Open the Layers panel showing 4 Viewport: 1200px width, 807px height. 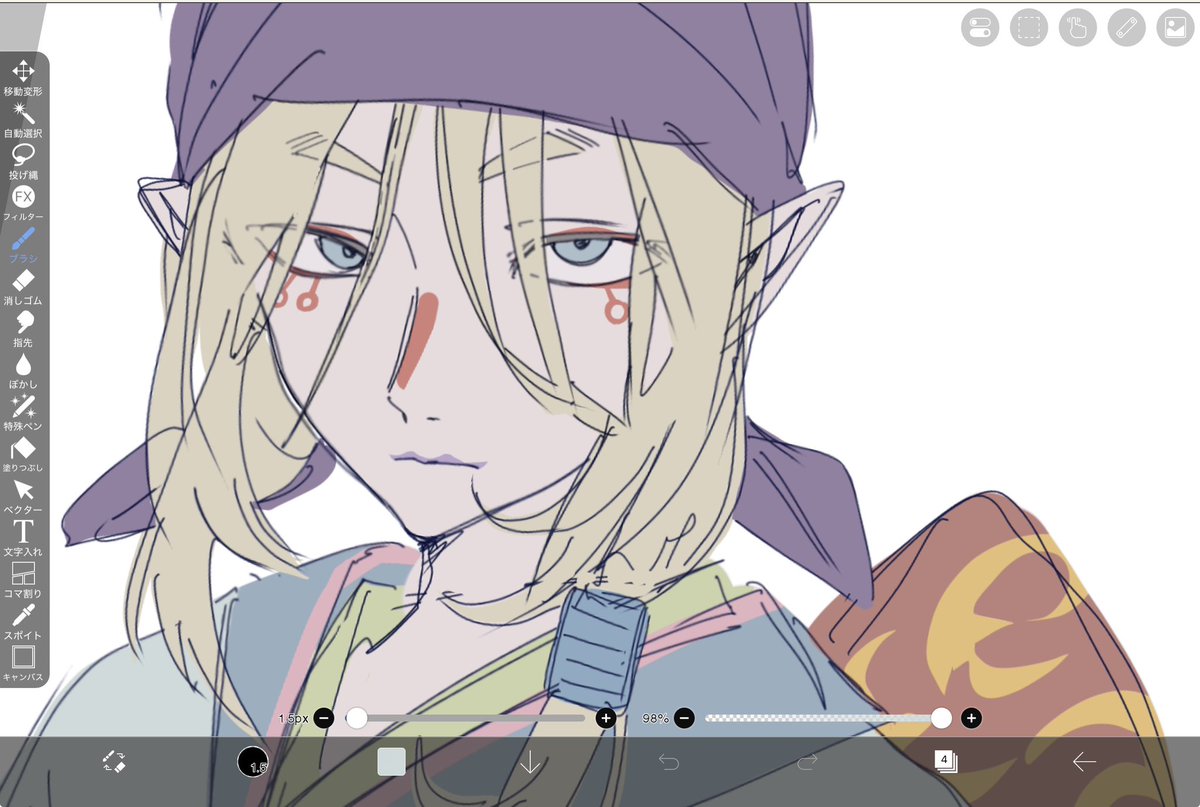[946, 762]
